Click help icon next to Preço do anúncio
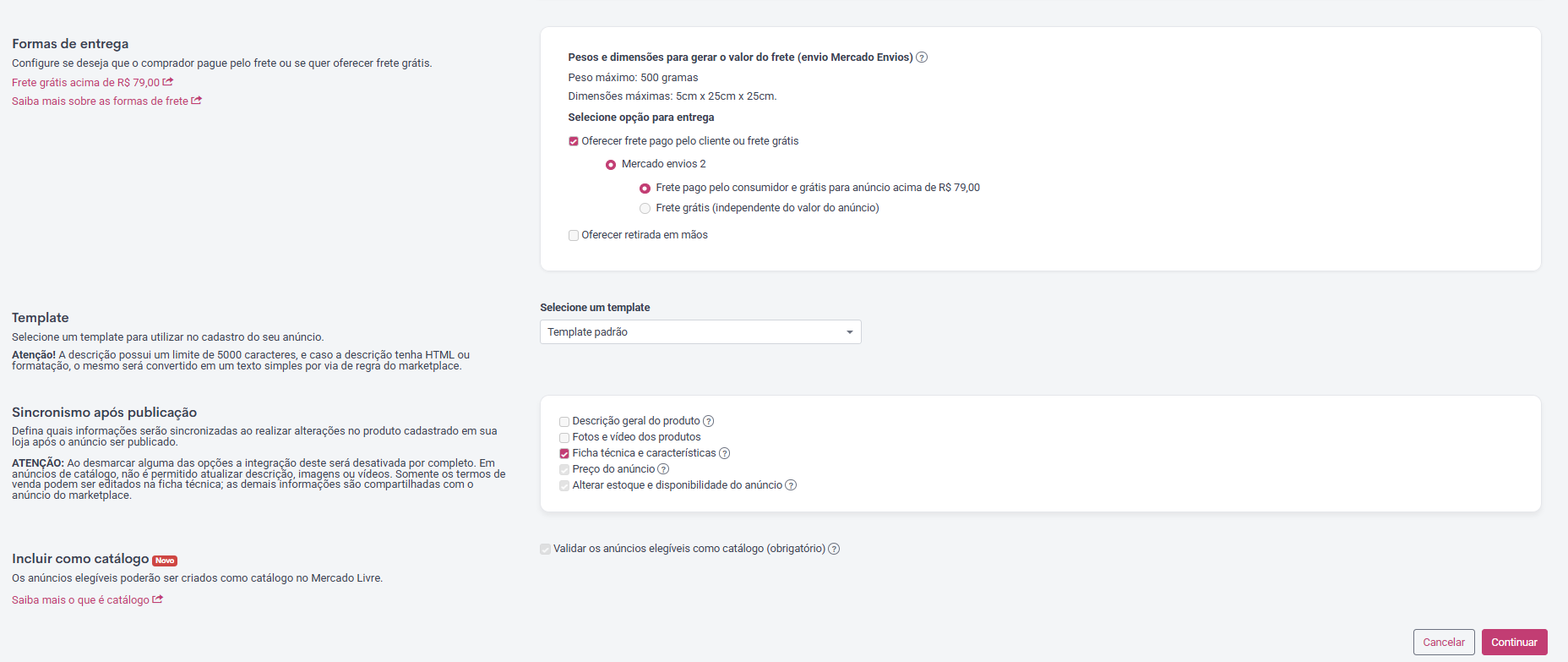This screenshot has height=662, width=1568. (663, 469)
